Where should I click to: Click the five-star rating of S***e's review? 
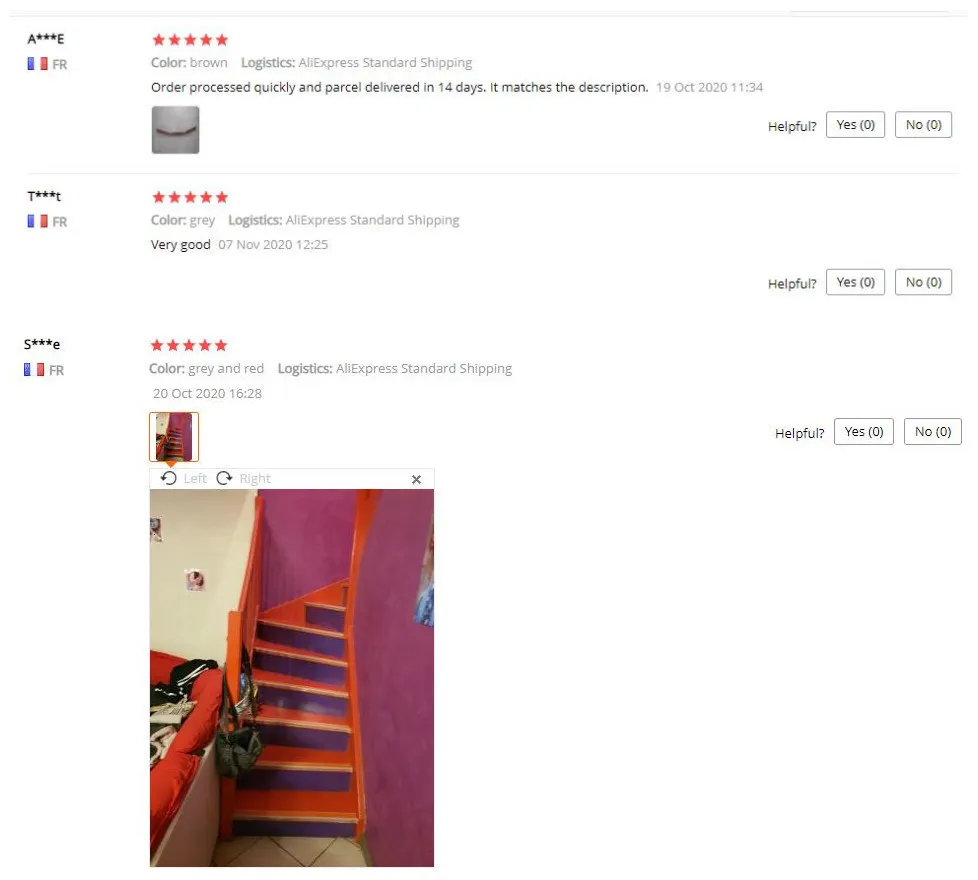click(189, 345)
